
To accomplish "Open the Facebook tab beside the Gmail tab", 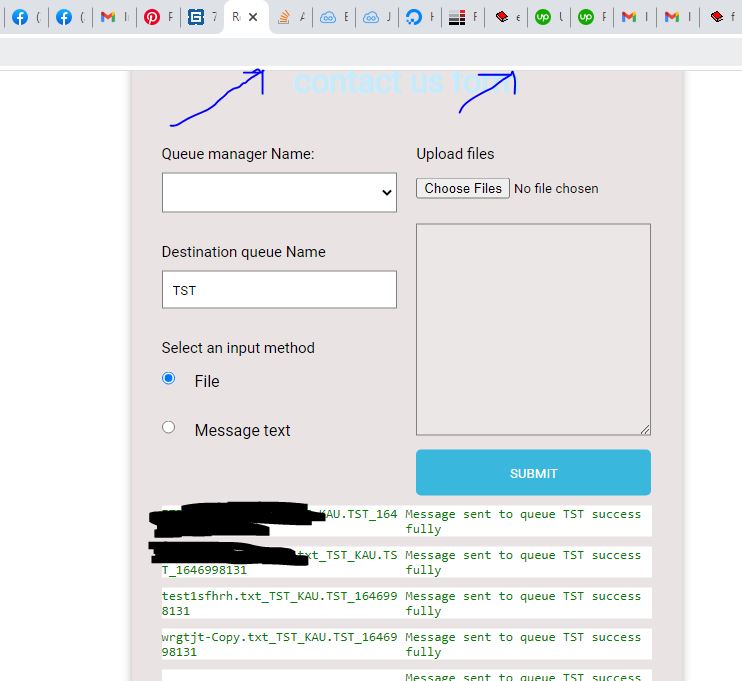I will (x=70, y=18).
